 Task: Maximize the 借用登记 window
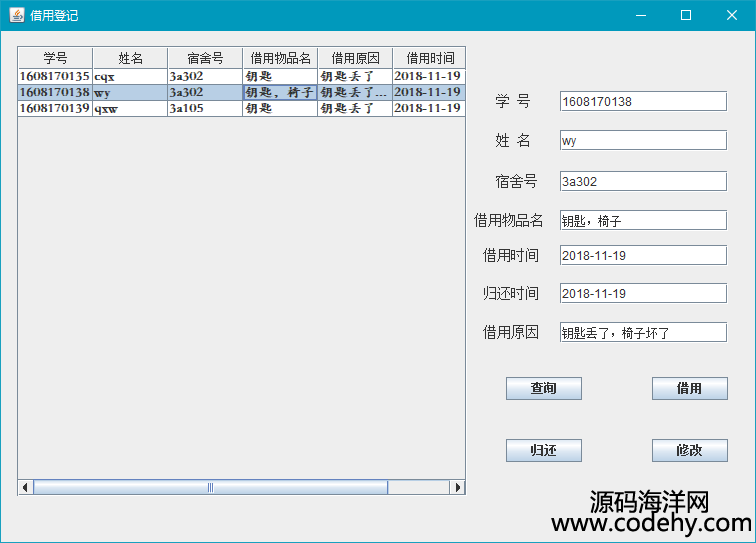(x=686, y=15)
